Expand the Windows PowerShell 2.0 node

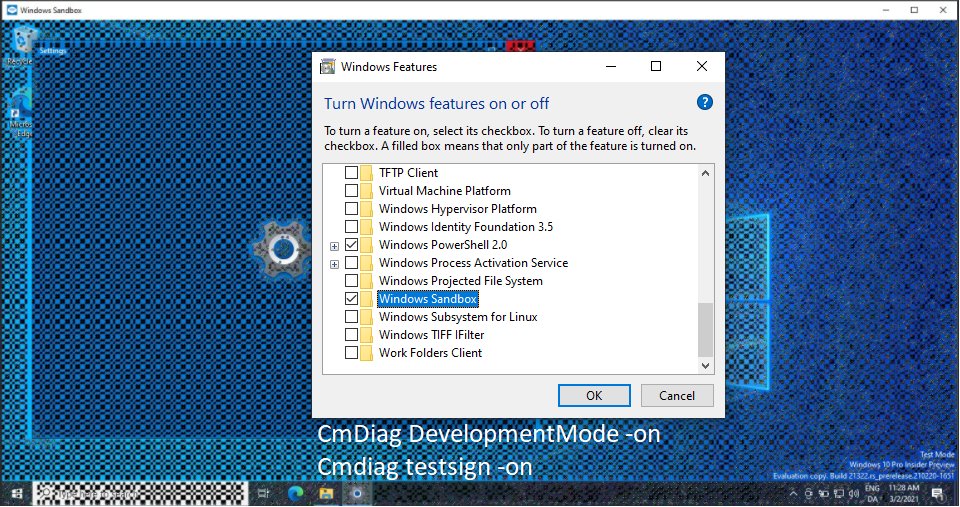(x=334, y=246)
